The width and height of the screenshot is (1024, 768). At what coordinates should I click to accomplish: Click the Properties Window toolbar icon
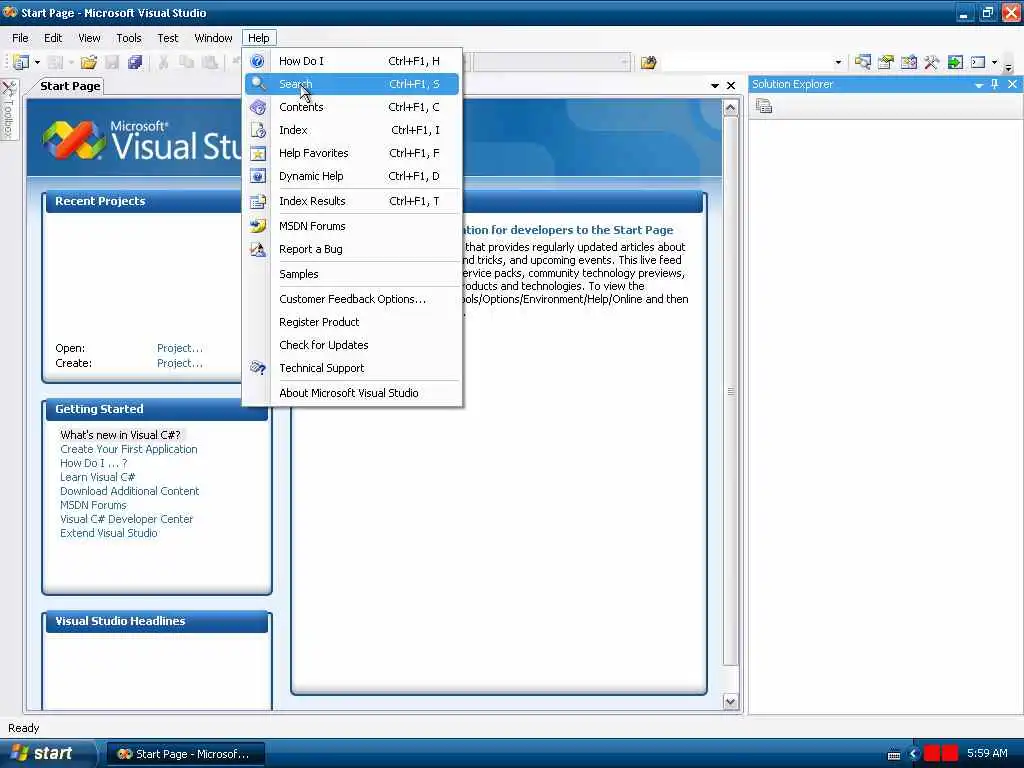click(886, 62)
